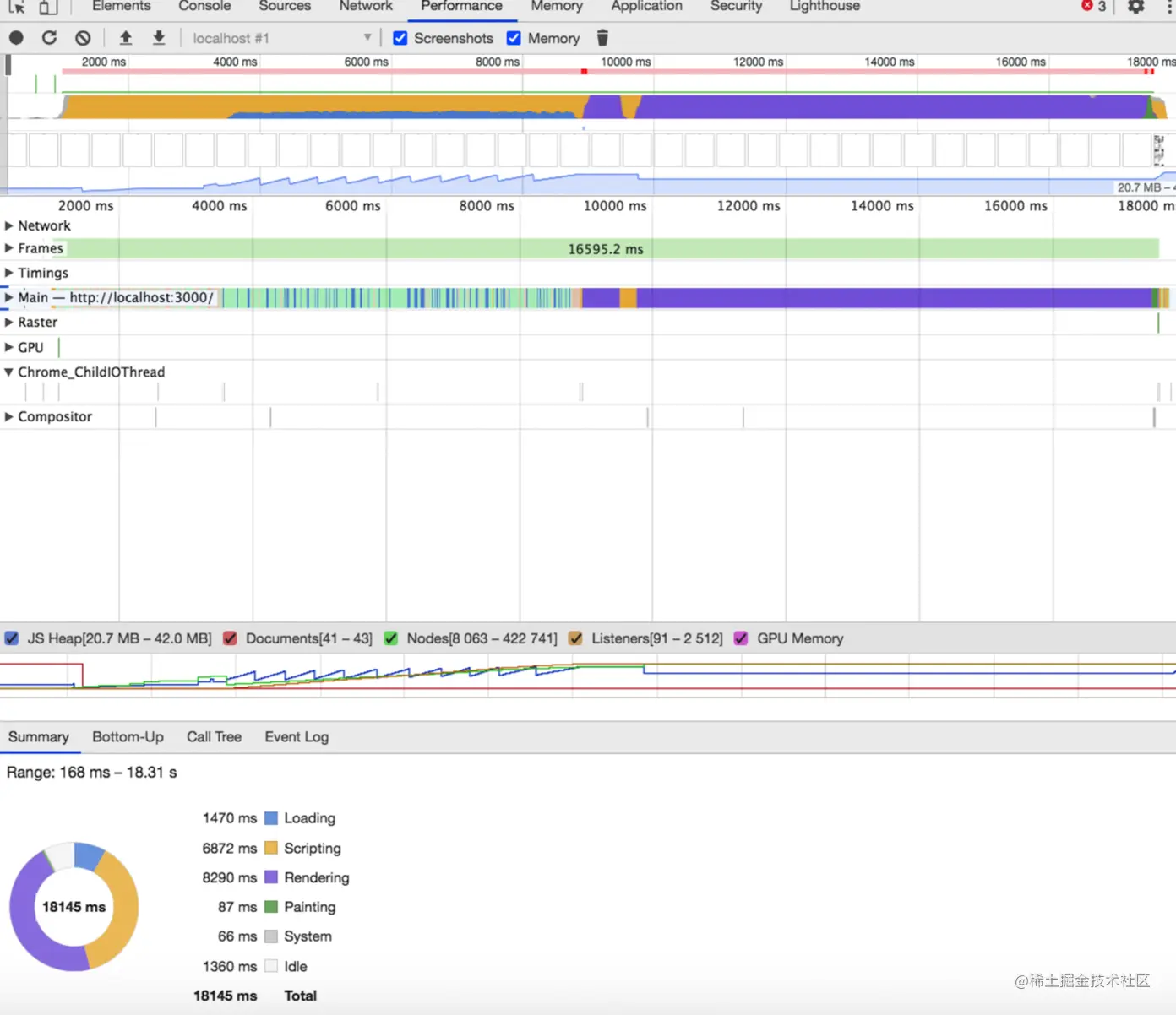
Task: Click the red error count icon showing 3
Action: tap(1087, 6)
